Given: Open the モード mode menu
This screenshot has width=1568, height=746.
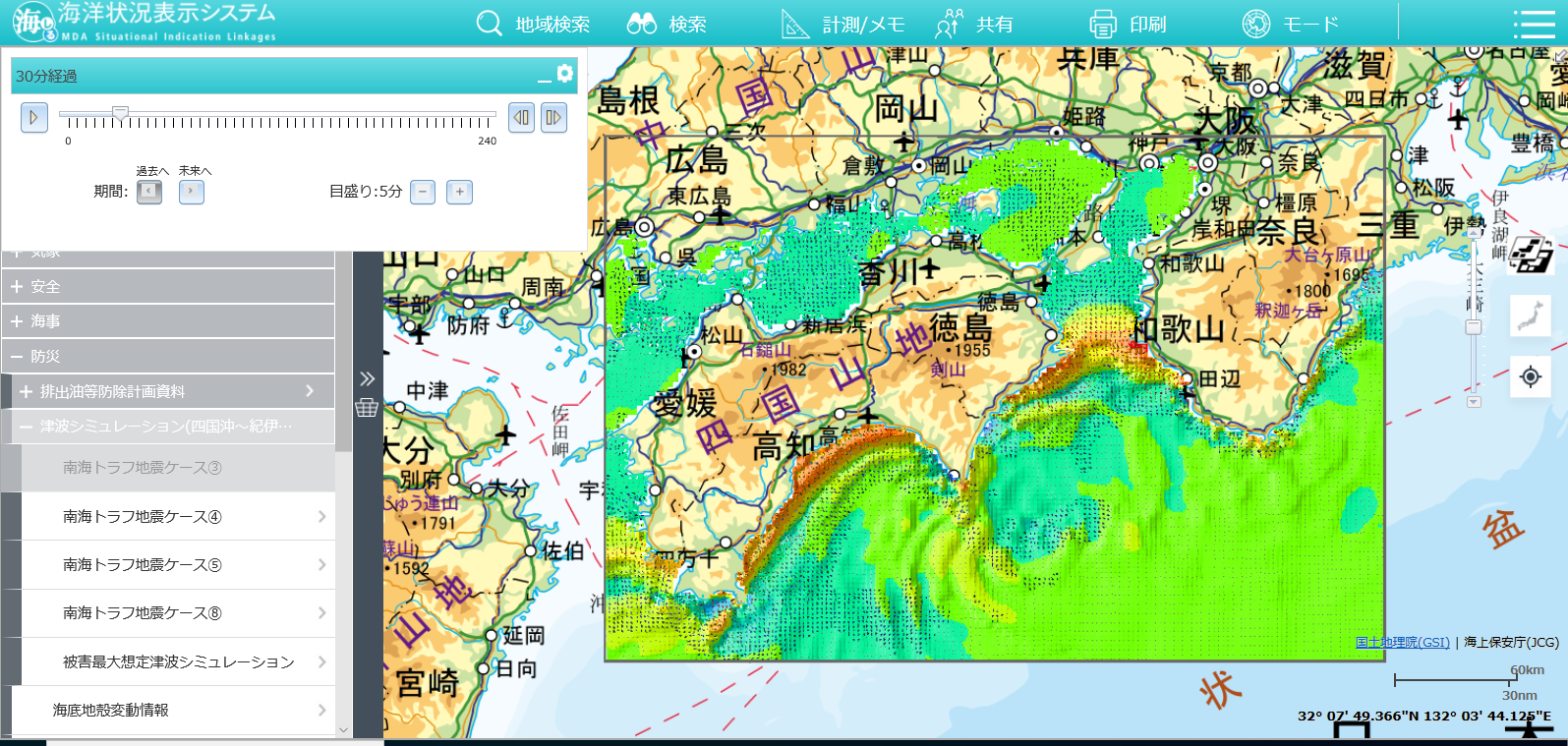Looking at the screenshot, I should [x=1290, y=24].
